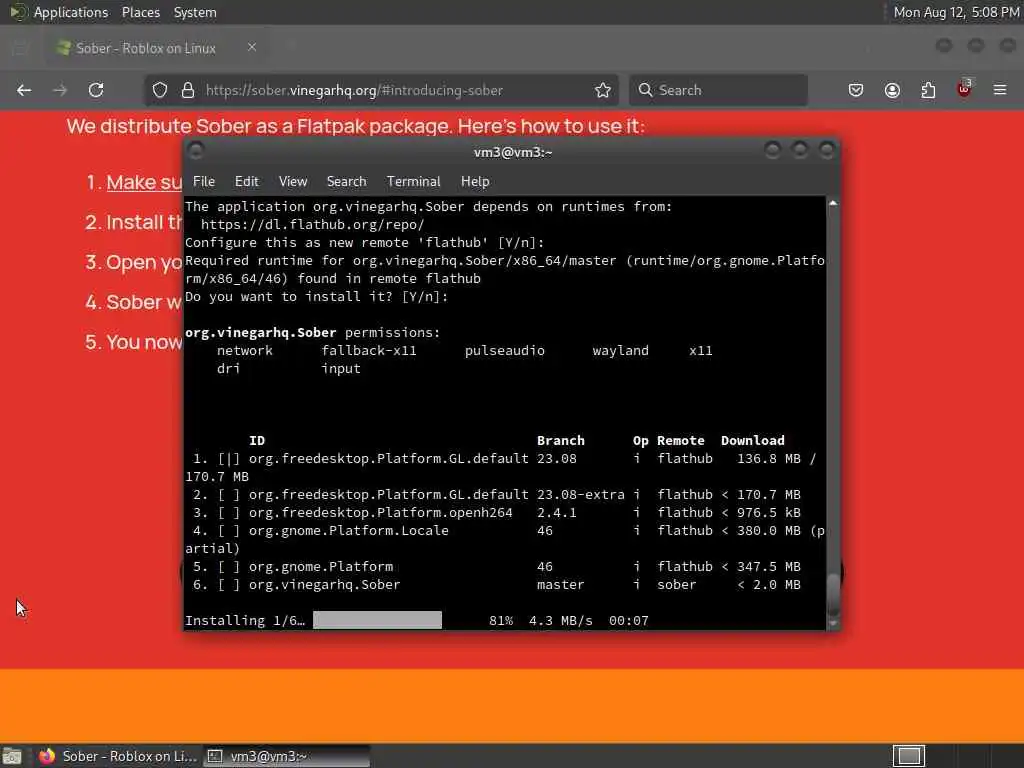This screenshot has width=1024, height=768.
Task: Click the browser sidebar toggle icon left of tab
Action: point(20,48)
